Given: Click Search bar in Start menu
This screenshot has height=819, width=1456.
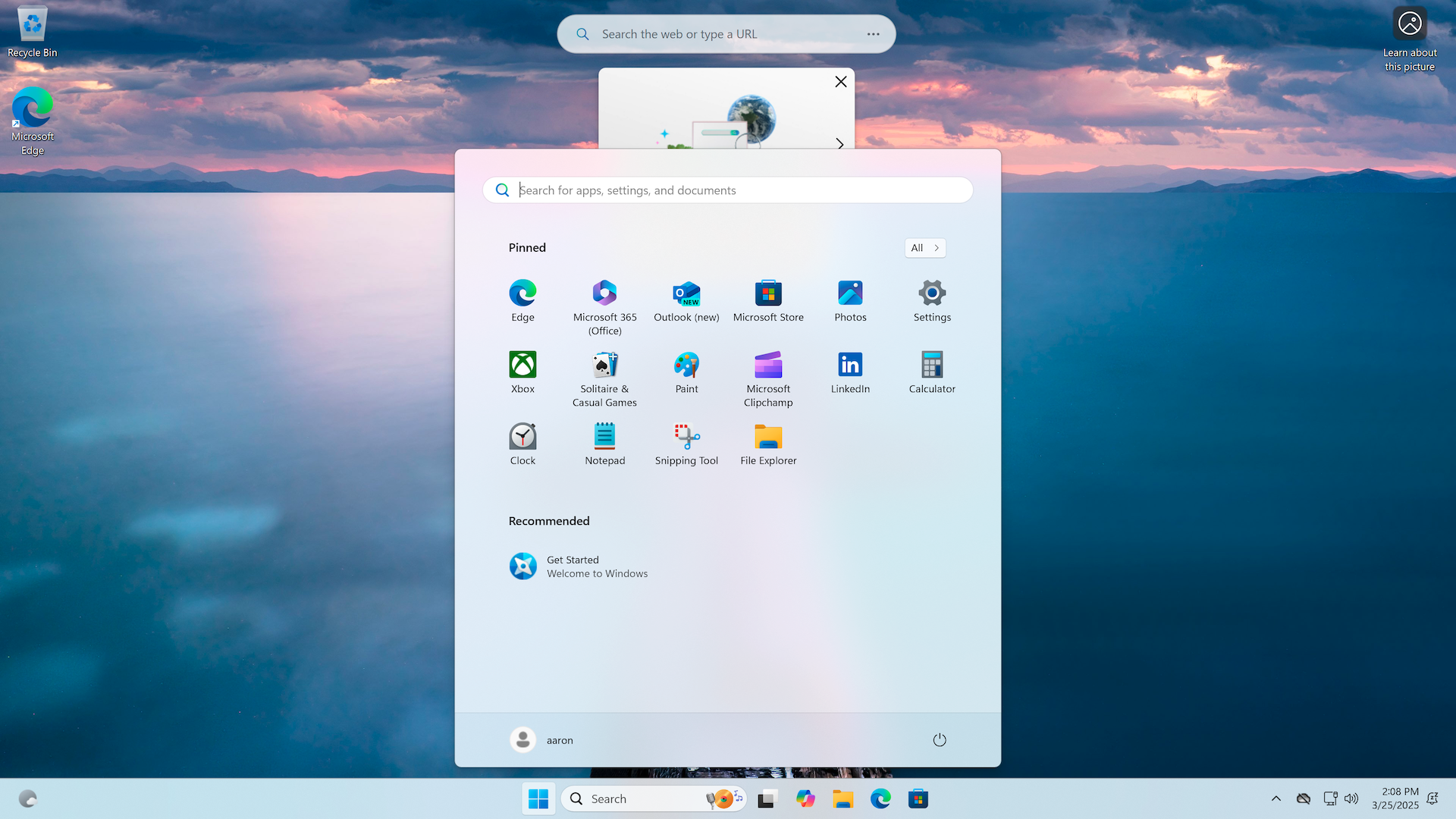Looking at the screenshot, I should (x=727, y=190).
